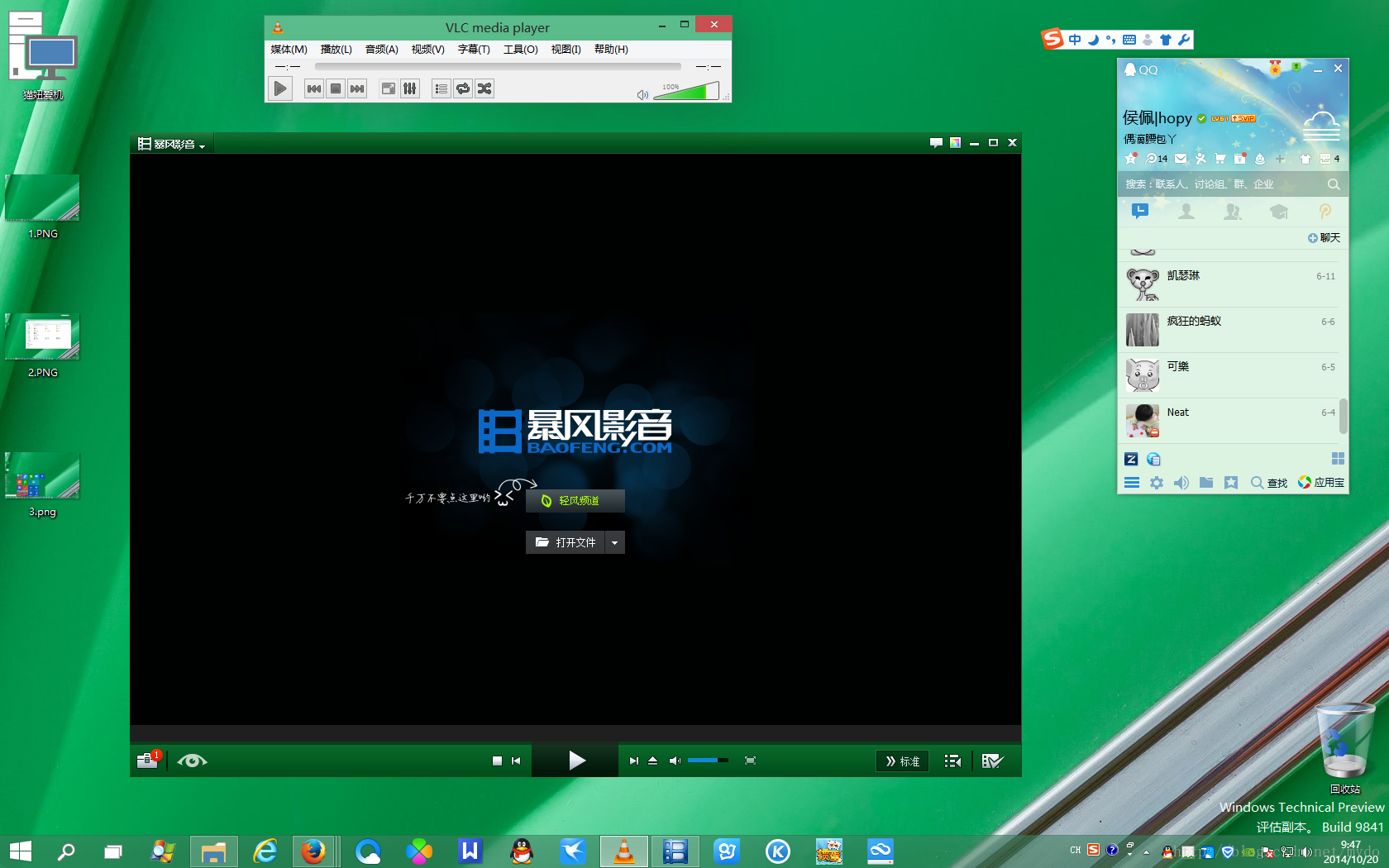Image resolution: width=1389 pixels, height=868 pixels.
Task: Open VLC 播放(L) menu
Action: 337,50
